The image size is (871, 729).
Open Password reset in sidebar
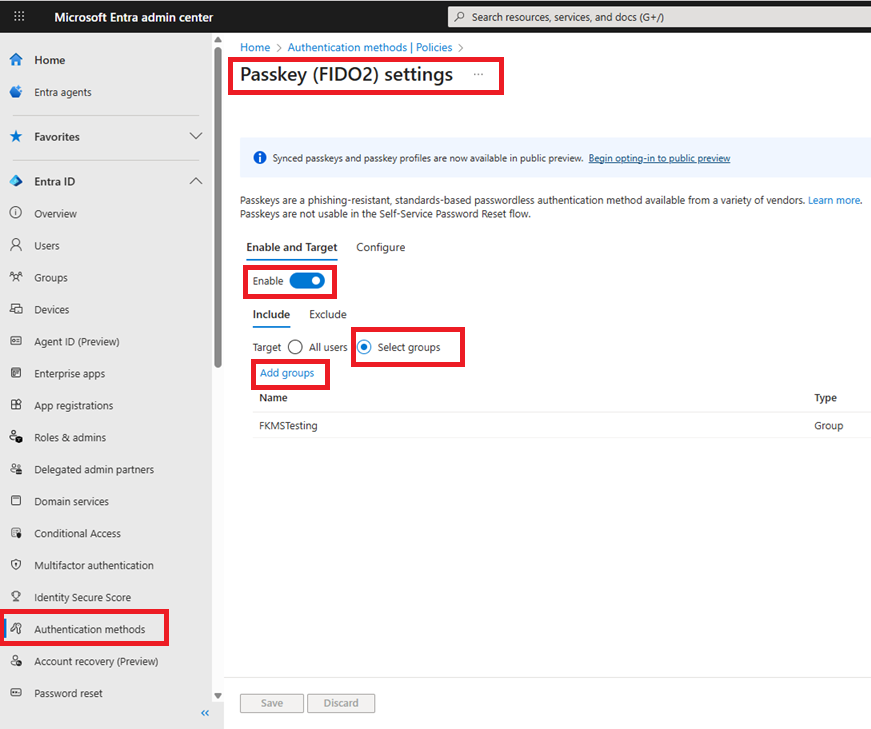coord(68,693)
